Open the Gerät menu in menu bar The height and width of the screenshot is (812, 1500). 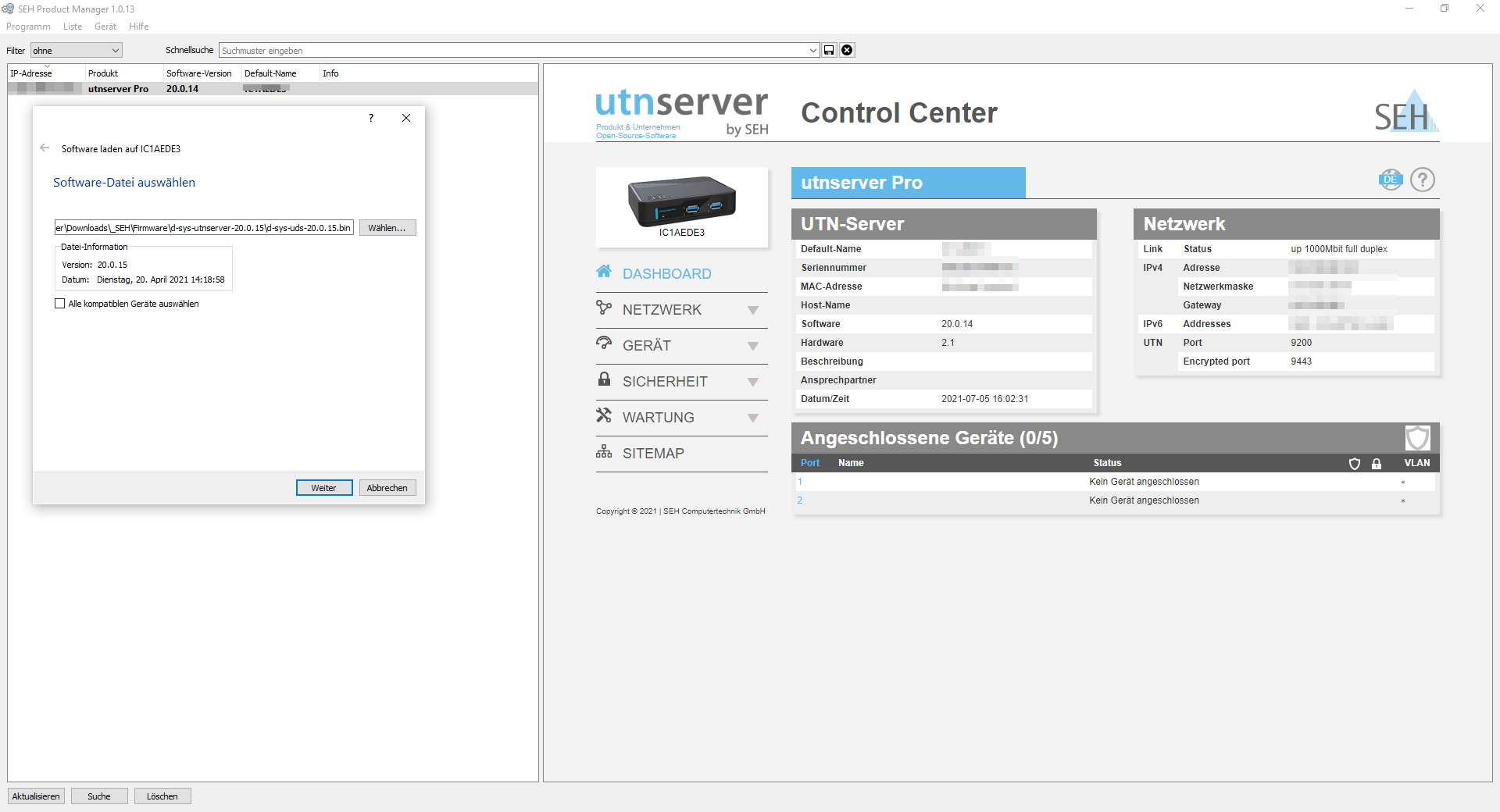point(105,27)
